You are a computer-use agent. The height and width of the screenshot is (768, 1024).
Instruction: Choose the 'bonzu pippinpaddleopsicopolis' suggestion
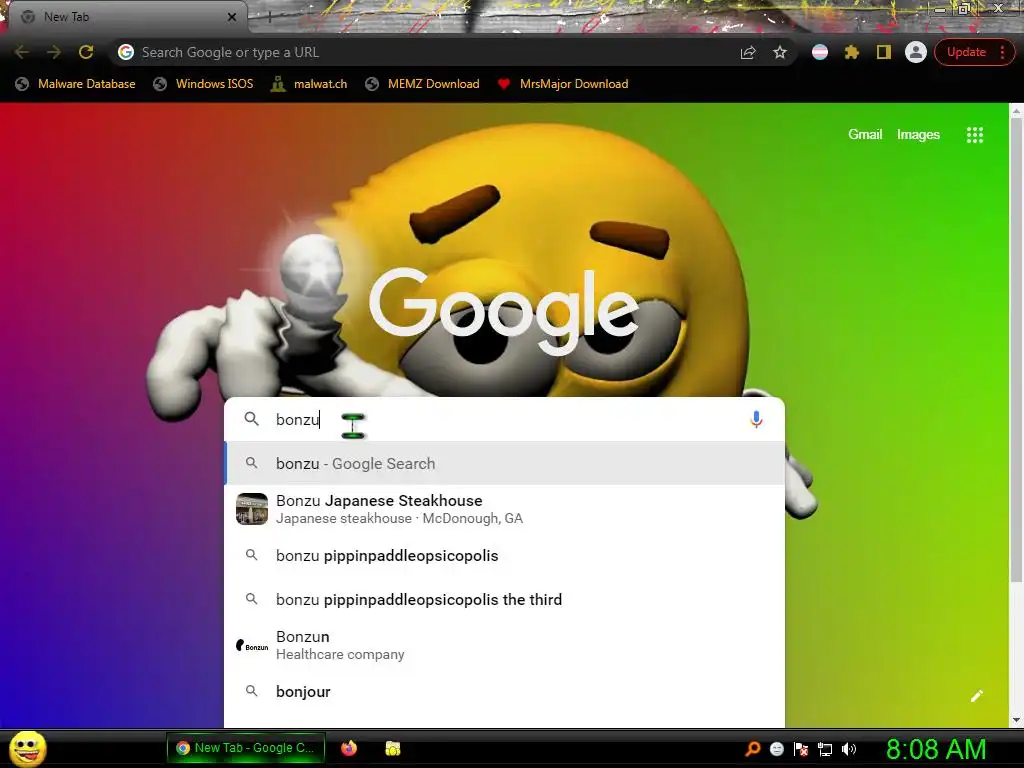tap(504, 556)
